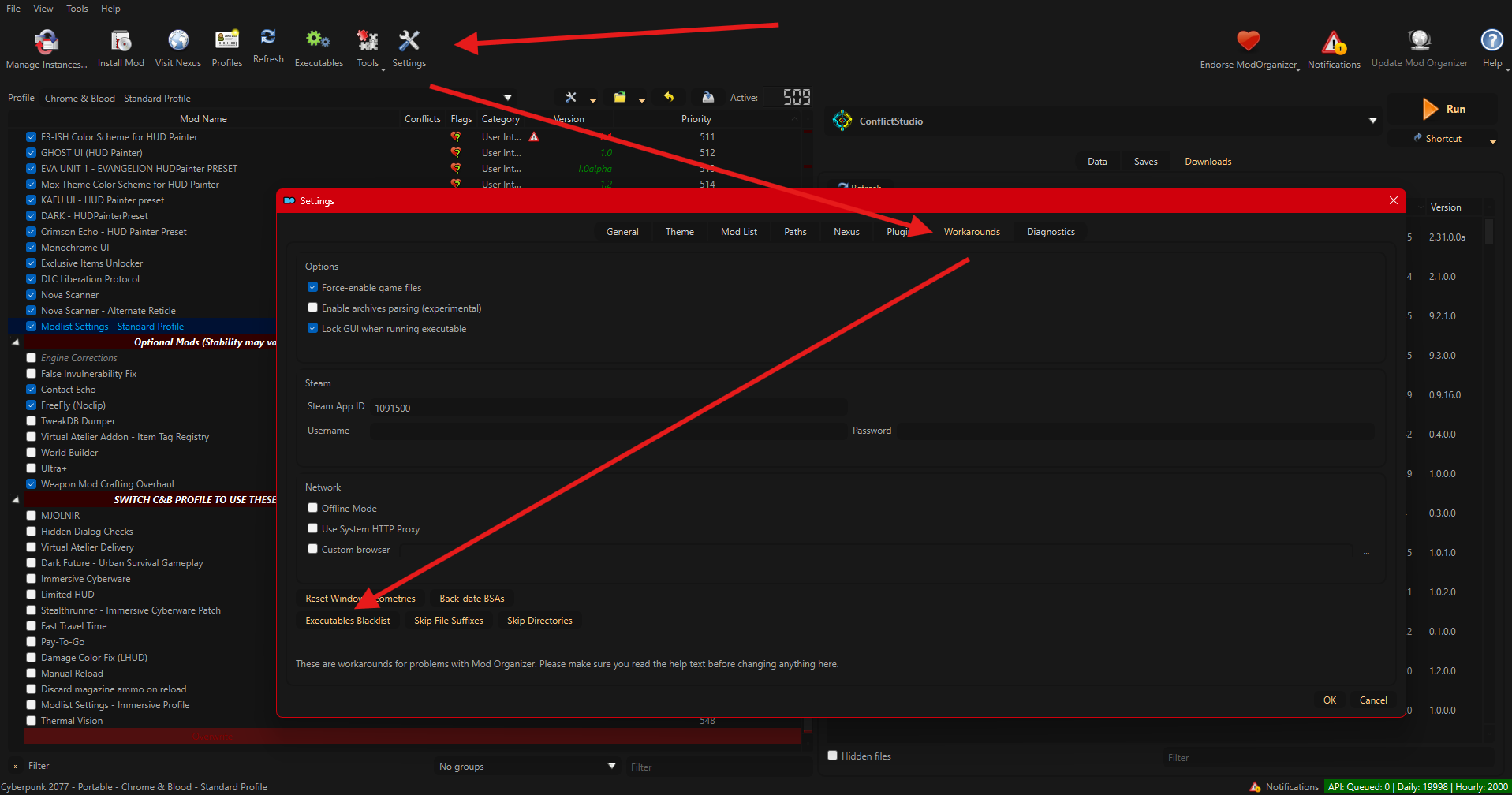The image size is (1512, 795).
Task: Click the Install Mod icon
Action: [121, 40]
